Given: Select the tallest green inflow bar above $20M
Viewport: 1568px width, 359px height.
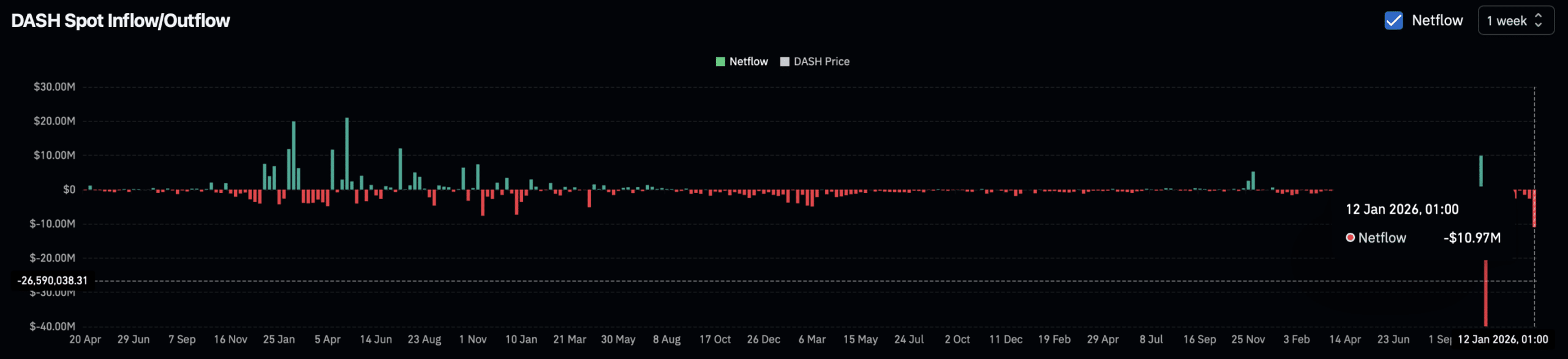Looking at the screenshot, I should tap(347, 153).
